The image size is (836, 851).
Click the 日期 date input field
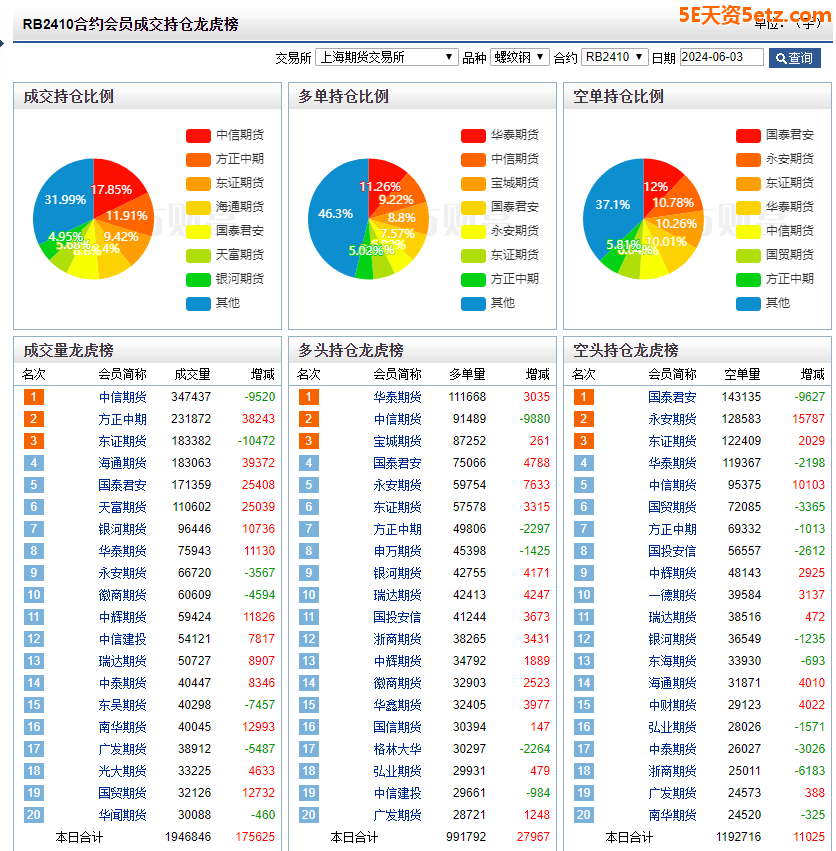click(721, 57)
